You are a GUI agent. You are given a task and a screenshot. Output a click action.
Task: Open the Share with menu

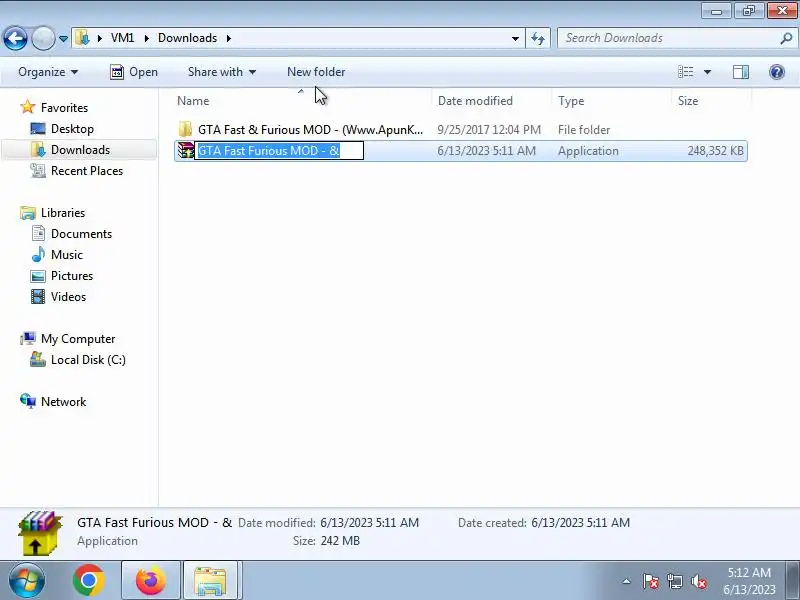[221, 72]
